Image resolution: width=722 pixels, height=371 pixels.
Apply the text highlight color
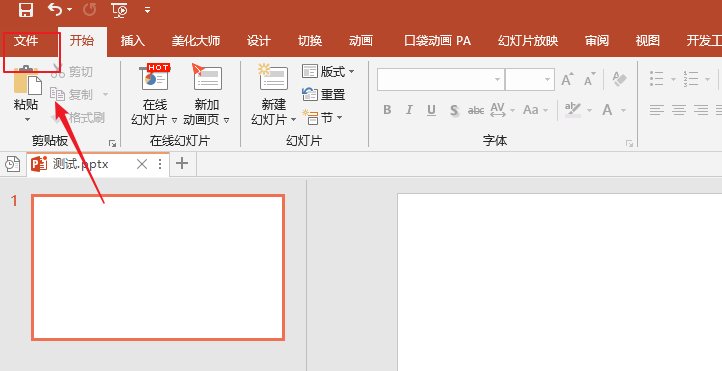coord(573,110)
